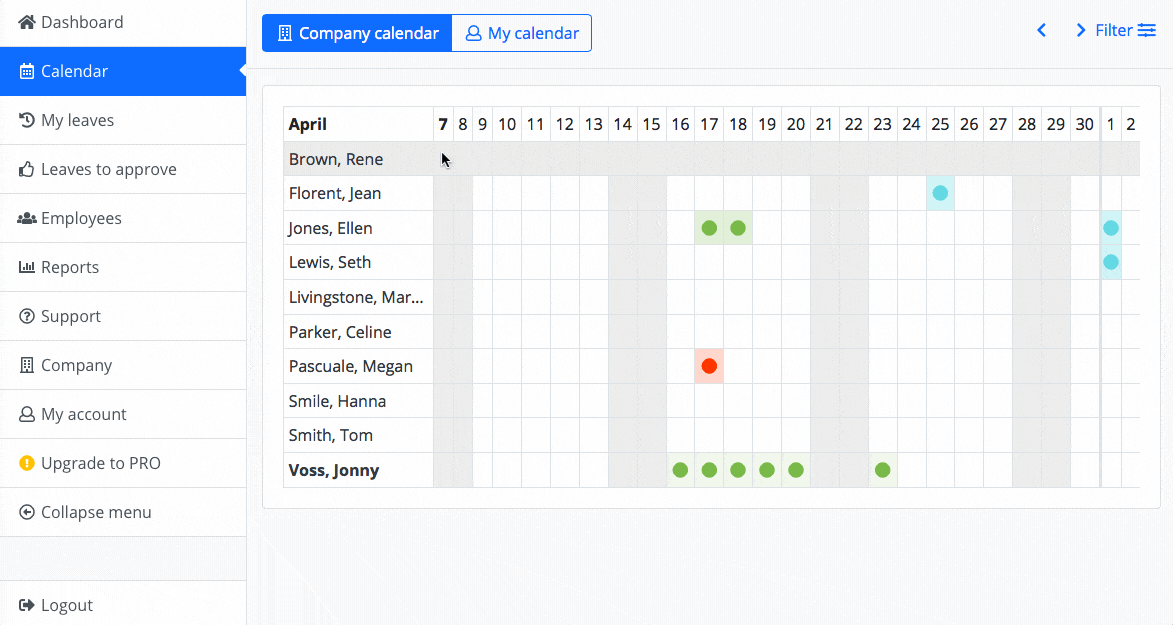
Task: Click the Support question mark icon
Action: click(x=27, y=316)
